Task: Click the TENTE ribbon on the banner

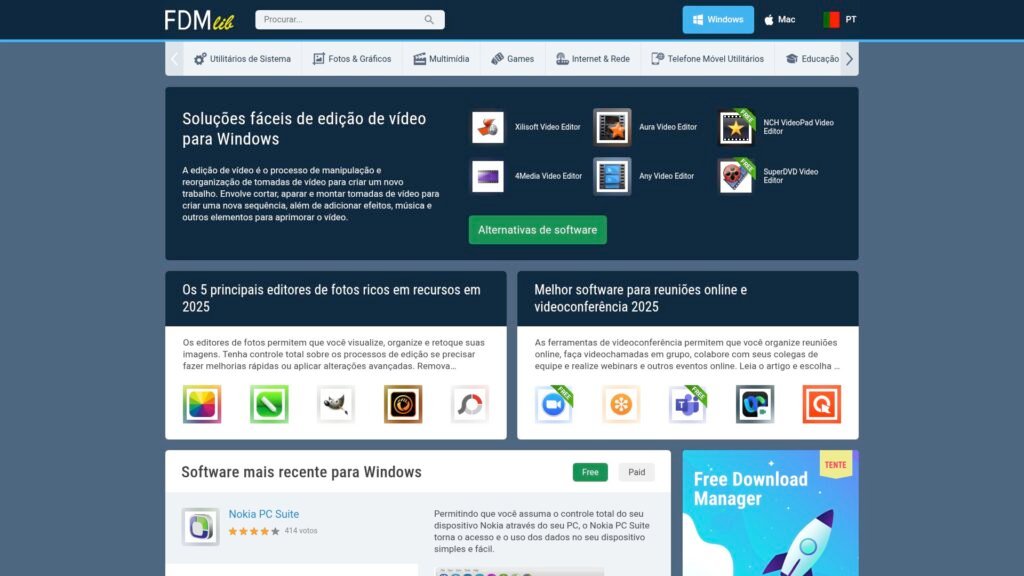Action: coord(836,464)
